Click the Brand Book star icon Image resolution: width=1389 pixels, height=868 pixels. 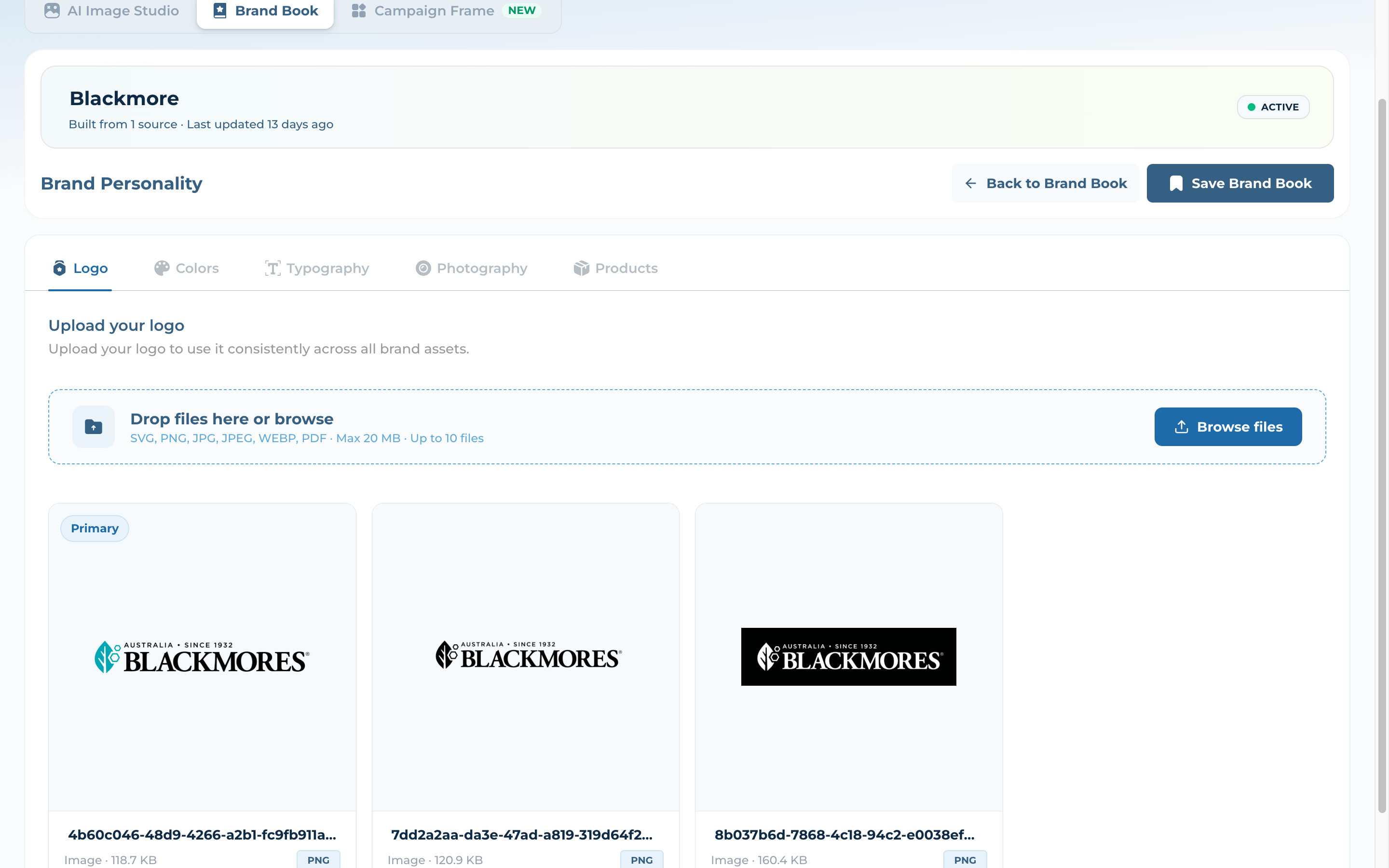(x=220, y=11)
